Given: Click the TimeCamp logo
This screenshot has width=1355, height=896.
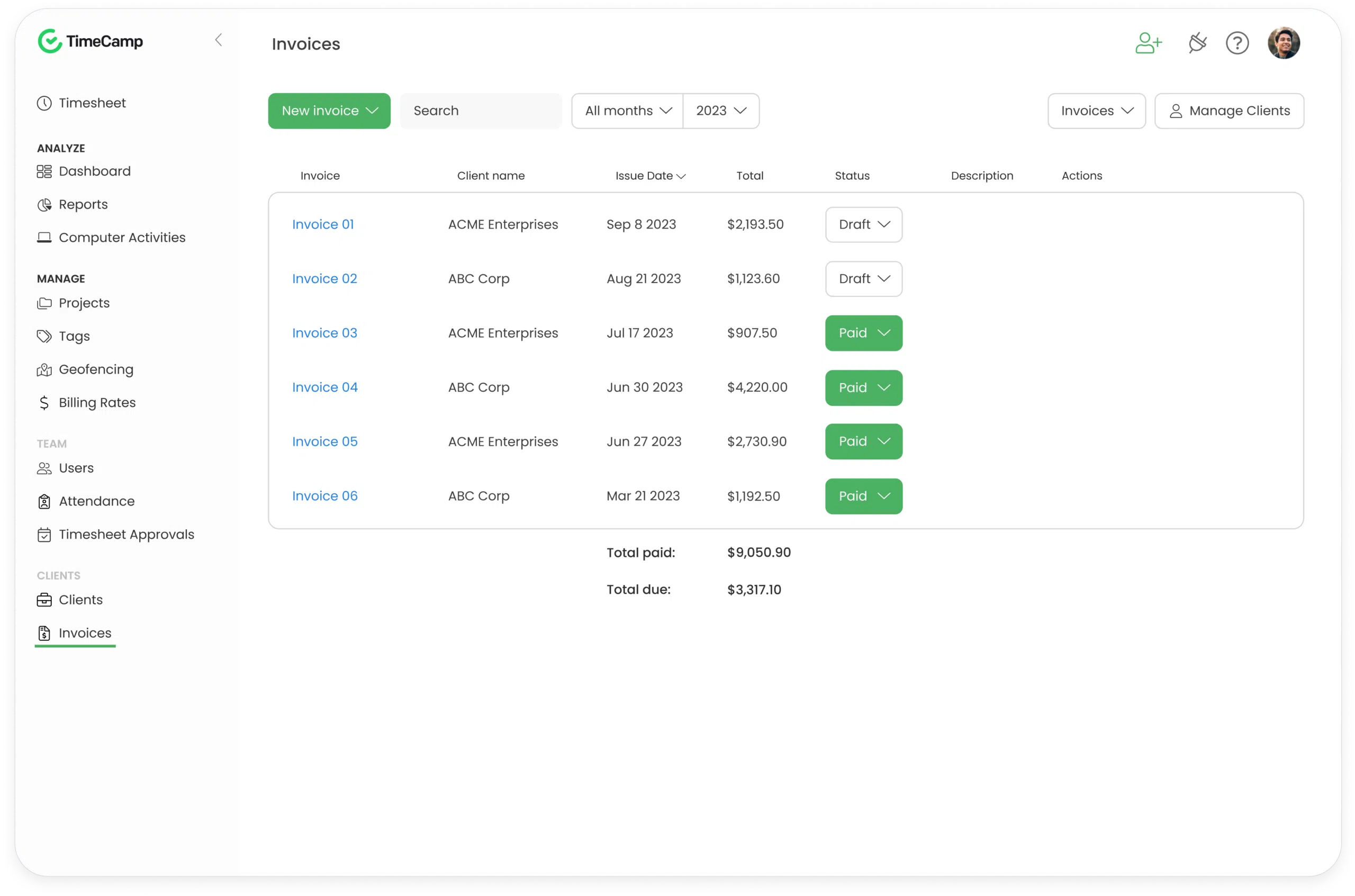Looking at the screenshot, I should [x=91, y=41].
